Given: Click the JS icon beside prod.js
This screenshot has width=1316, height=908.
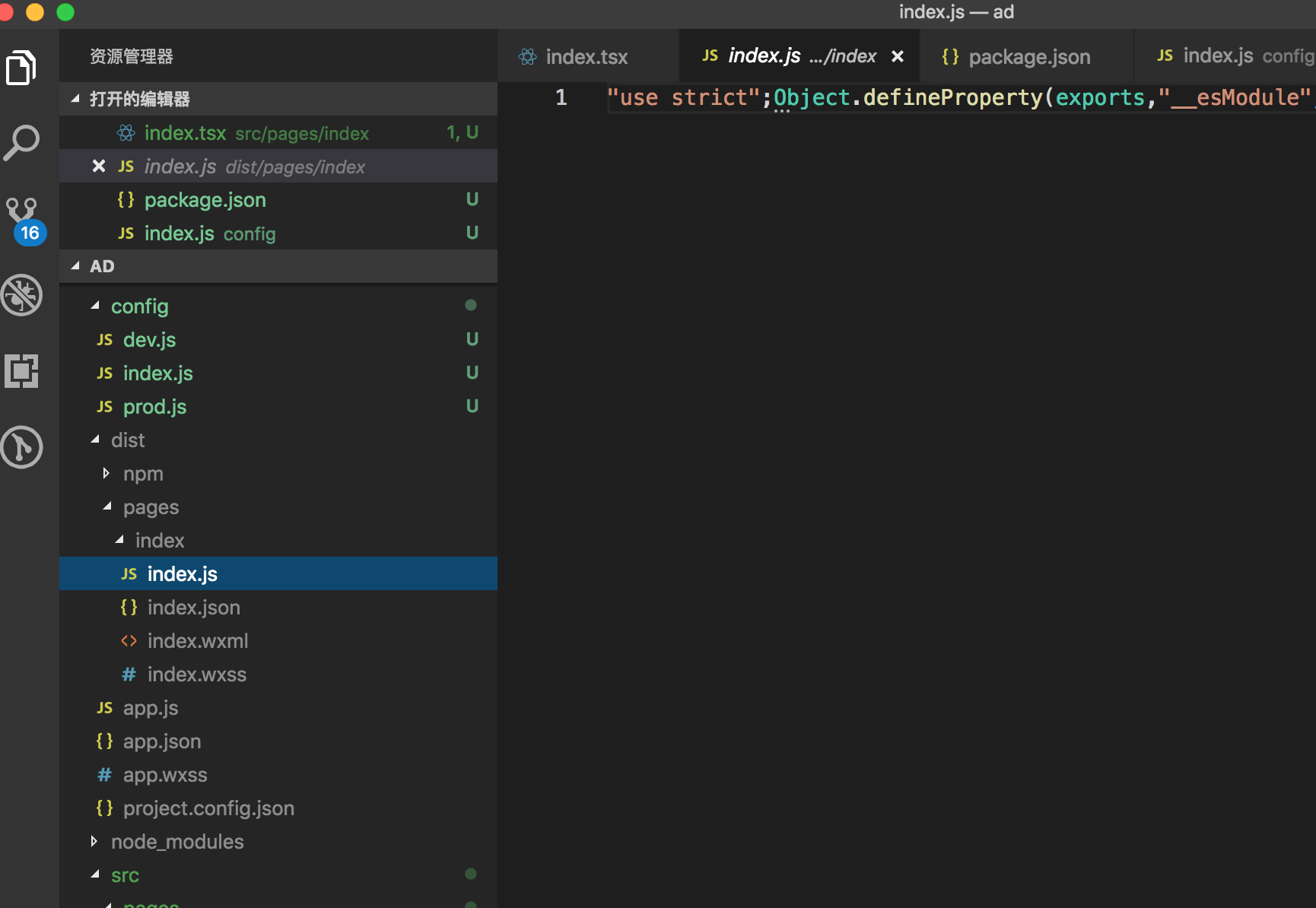Looking at the screenshot, I should 105,407.
